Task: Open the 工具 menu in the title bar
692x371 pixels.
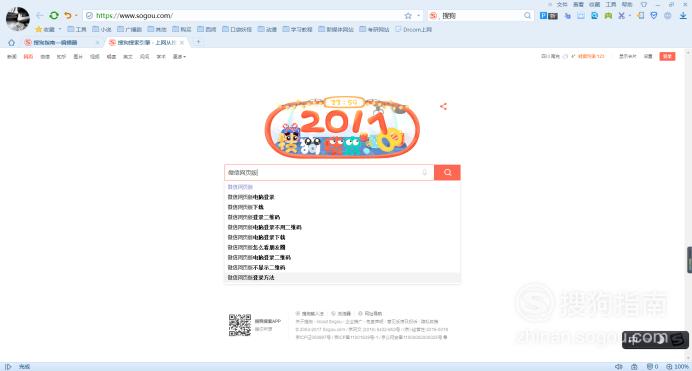Action: point(611,4)
